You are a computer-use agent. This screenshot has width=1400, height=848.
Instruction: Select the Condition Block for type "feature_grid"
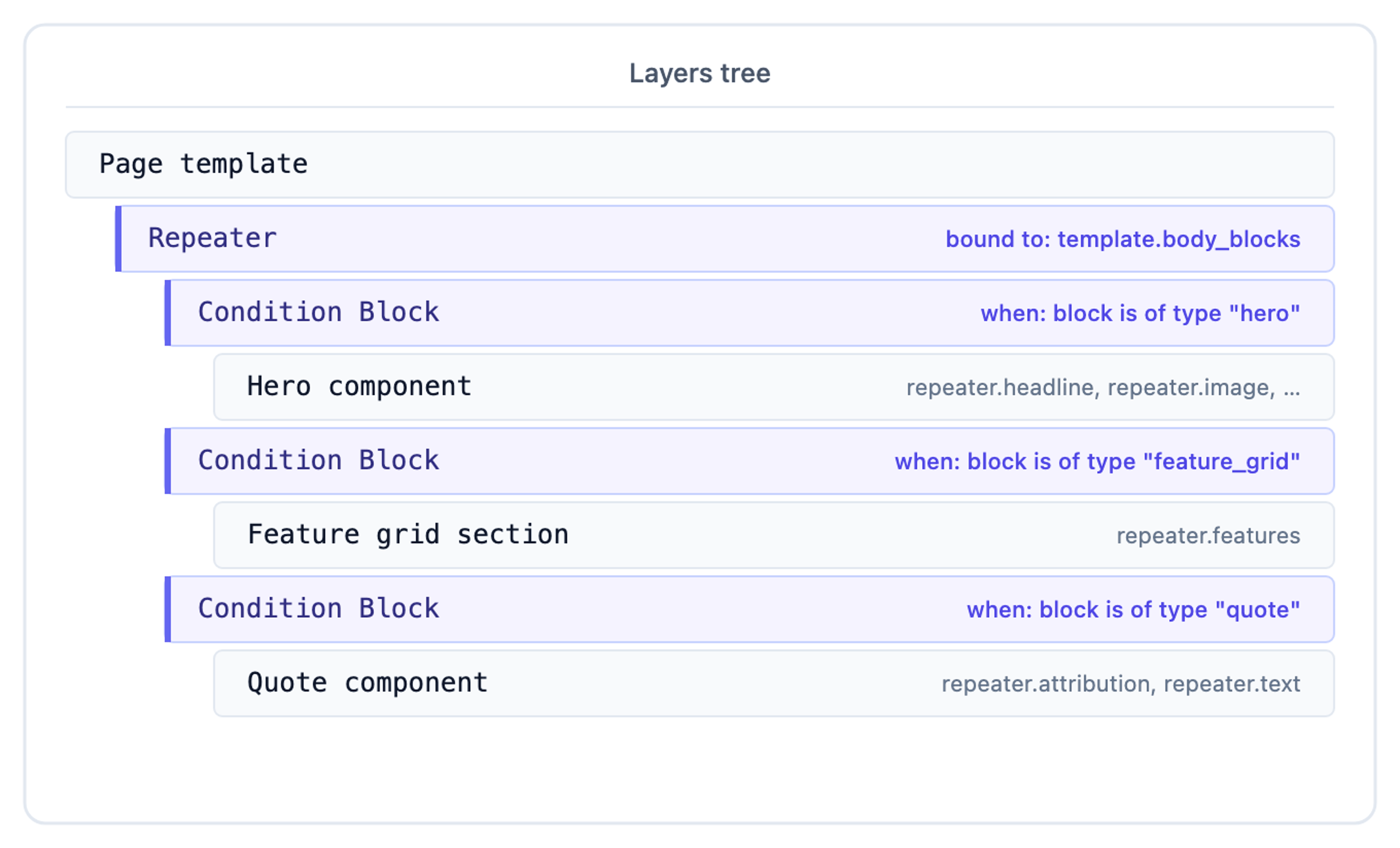pyautogui.click(x=750, y=461)
